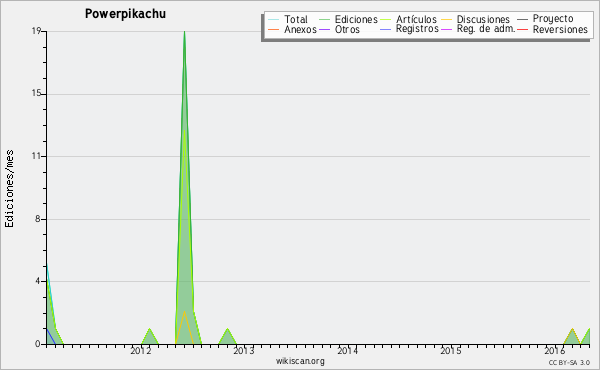Click the 2013 x-axis label

click(244, 350)
